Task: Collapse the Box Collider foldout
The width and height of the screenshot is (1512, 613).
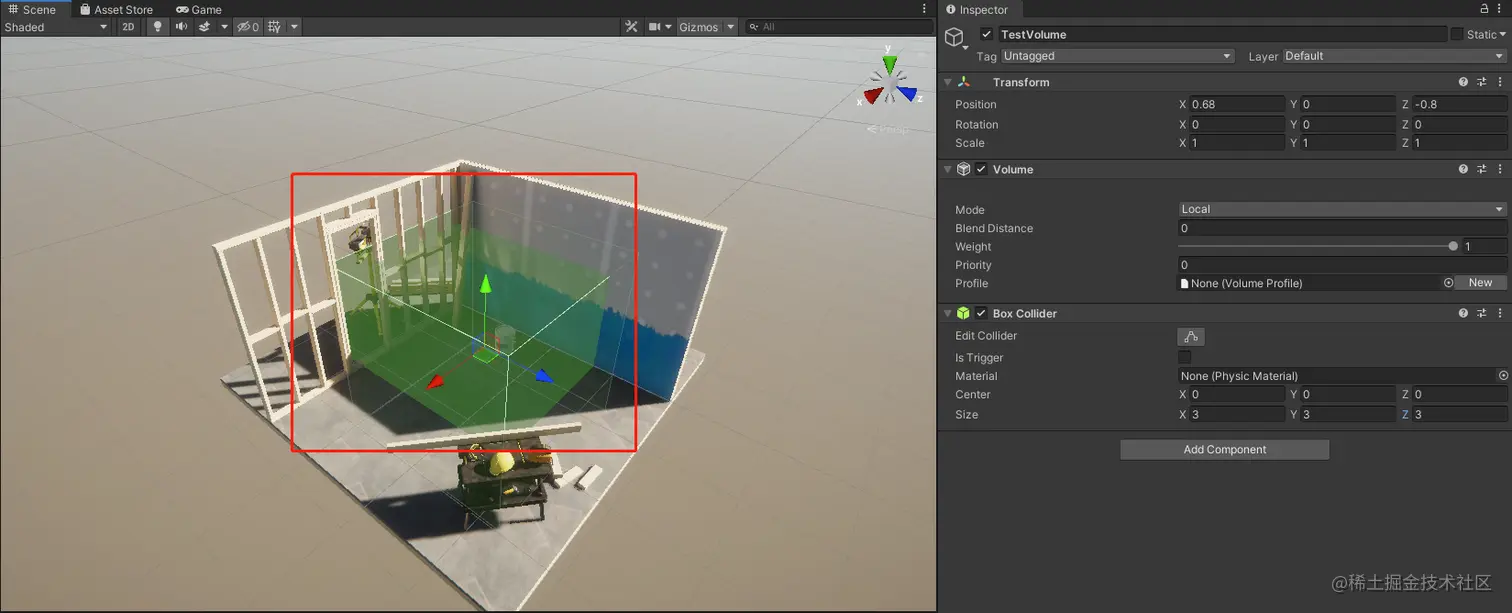Action: pyautogui.click(x=948, y=313)
